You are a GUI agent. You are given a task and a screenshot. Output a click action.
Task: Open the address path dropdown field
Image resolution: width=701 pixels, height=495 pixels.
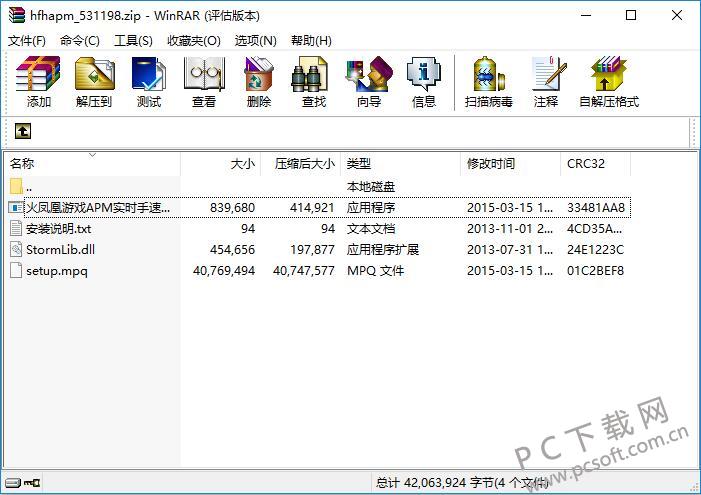coord(360,131)
